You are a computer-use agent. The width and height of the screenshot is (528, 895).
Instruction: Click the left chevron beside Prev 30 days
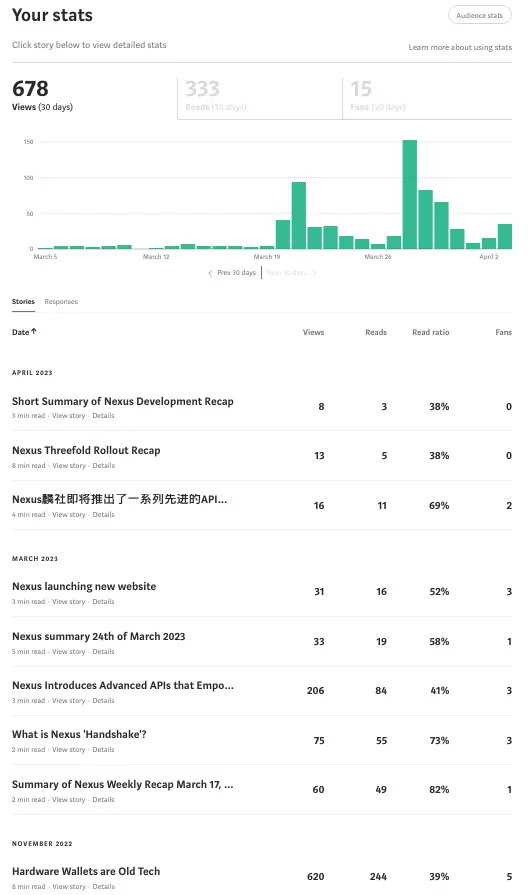(x=210, y=273)
